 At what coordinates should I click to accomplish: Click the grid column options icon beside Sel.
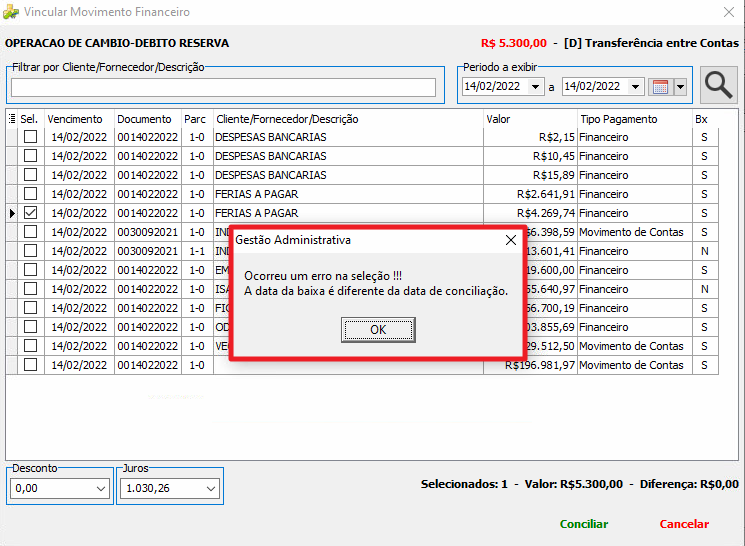[x=12, y=119]
